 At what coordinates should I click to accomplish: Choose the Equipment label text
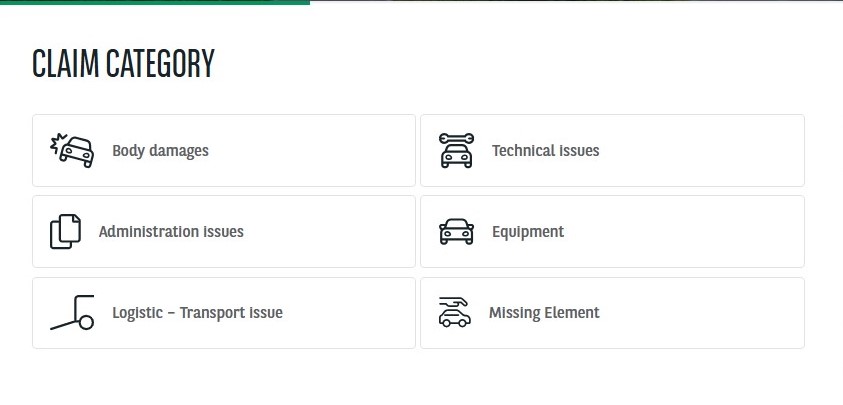[x=528, y=232]
